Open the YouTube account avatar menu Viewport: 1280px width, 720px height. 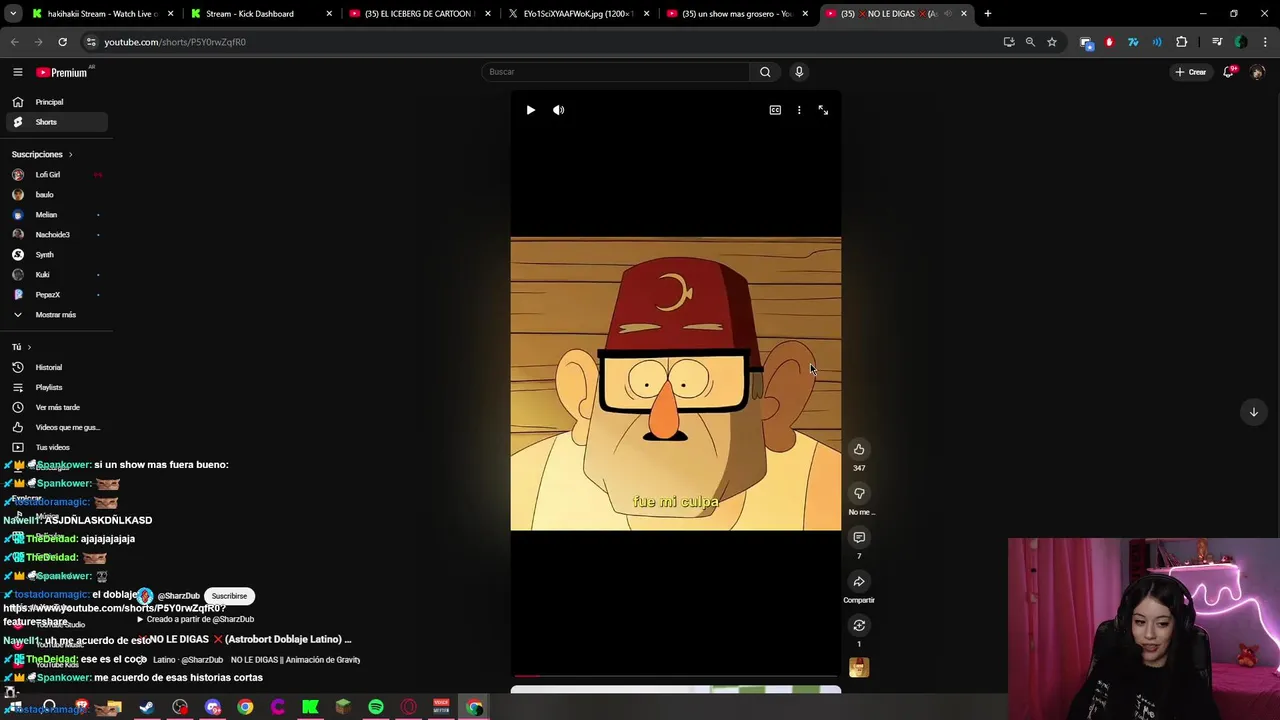point(1258,72)
